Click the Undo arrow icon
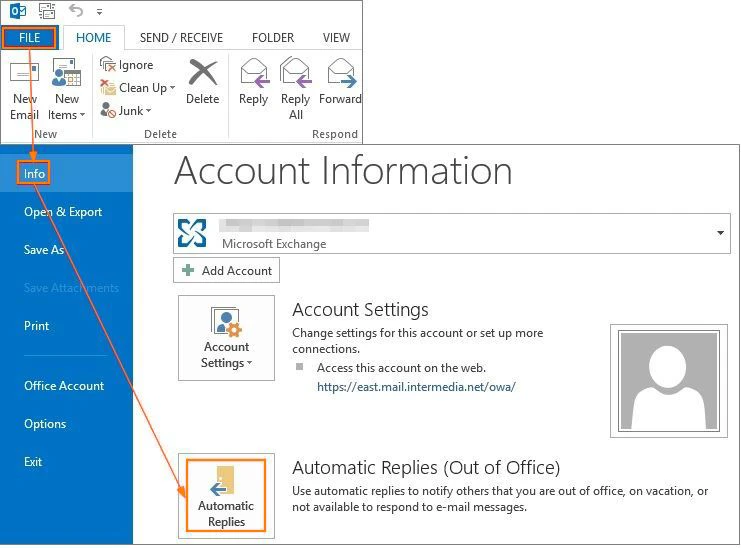The image size is (741, 548). coord(76,10)
